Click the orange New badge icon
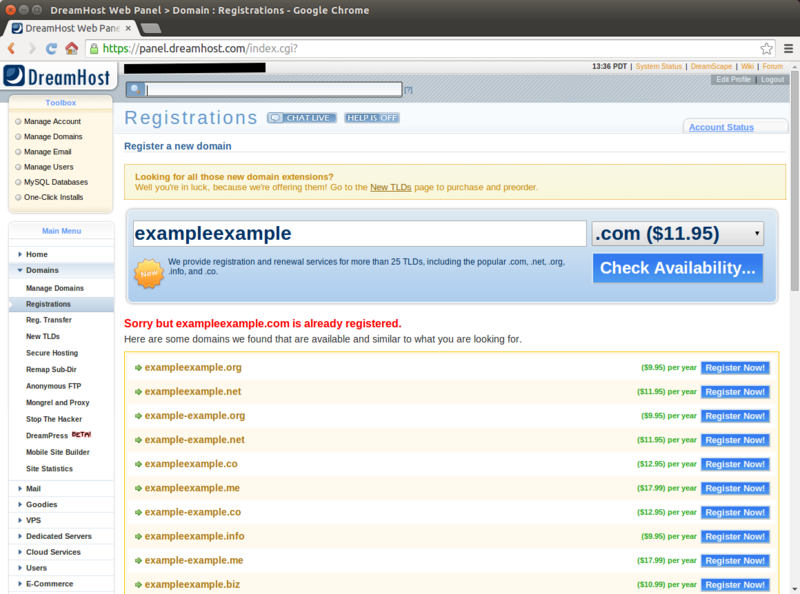The width and height of the screenshot is (800, 594). [x=149, y=274]
